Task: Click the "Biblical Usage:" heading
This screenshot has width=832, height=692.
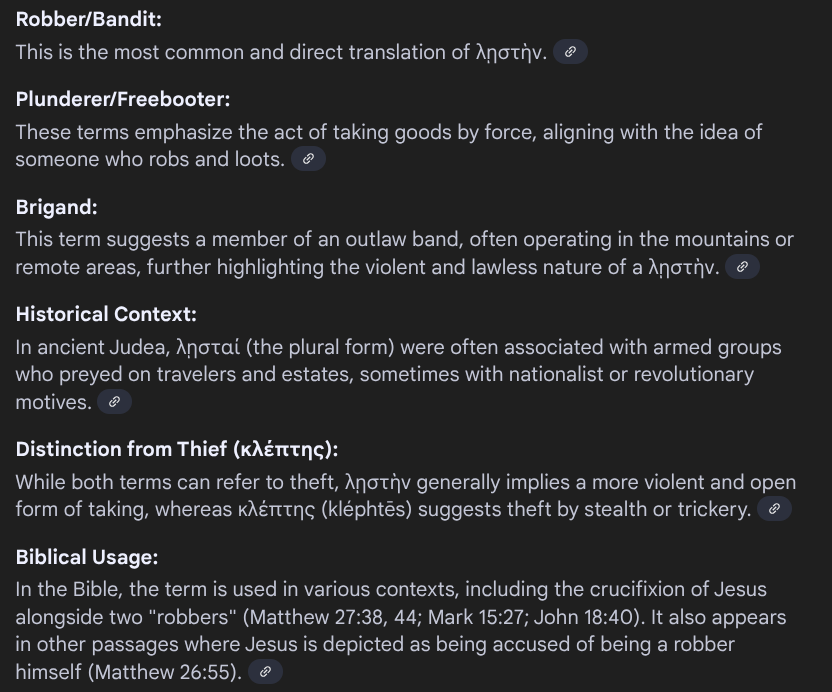Action: coord(87,557)
